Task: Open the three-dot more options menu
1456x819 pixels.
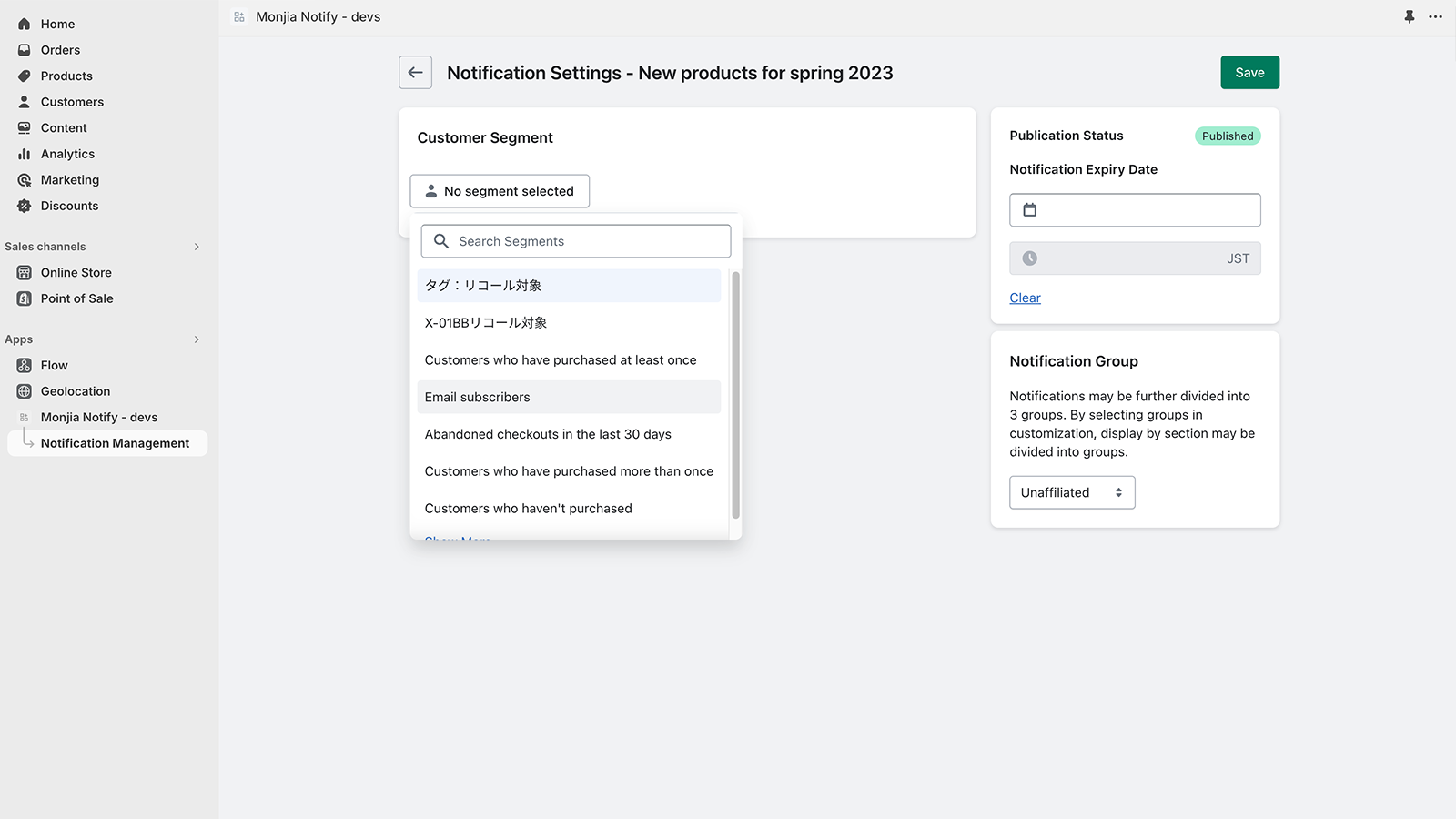Action: (x=1435, y=16)
